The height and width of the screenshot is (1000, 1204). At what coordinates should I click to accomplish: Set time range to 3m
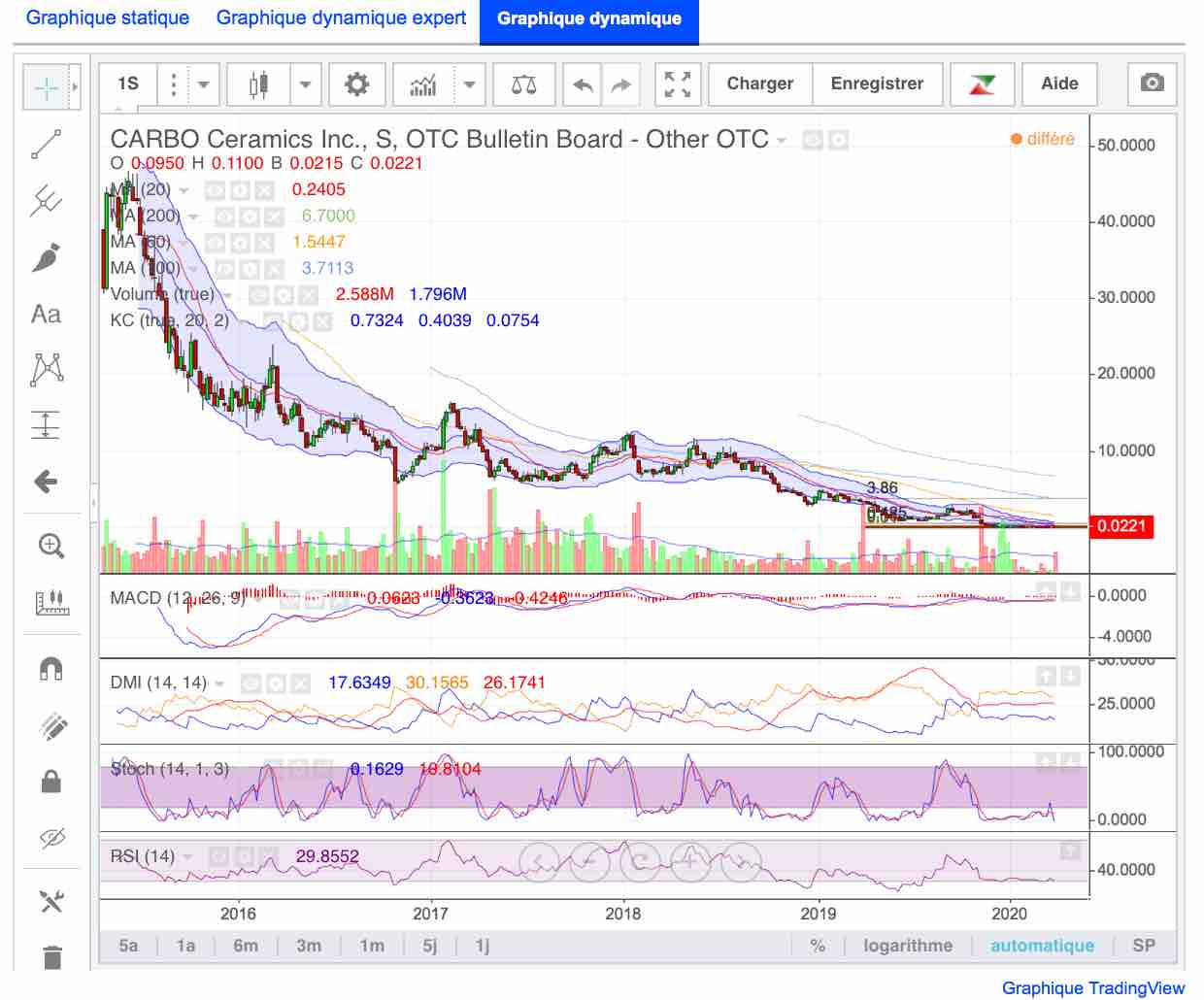pos(309,946)
